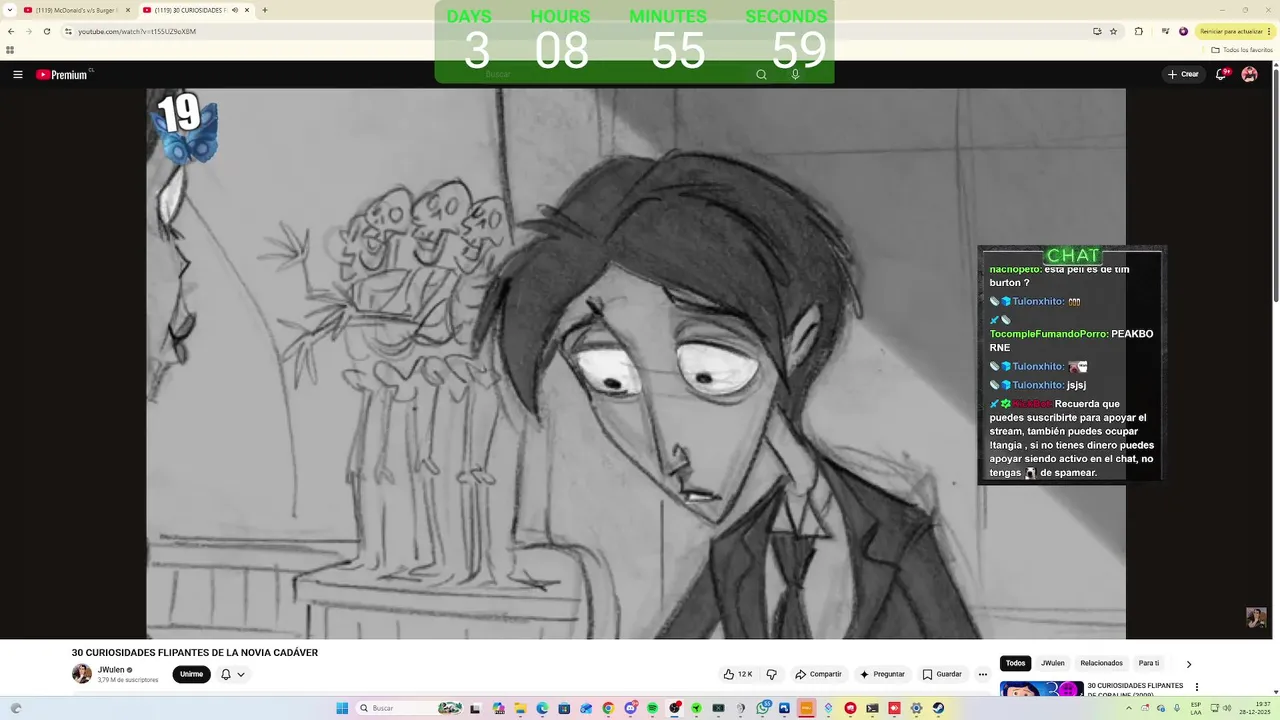The height and width of the screenshot is (720, 1280).
Task: Dislike the video with thumbs down
Action: point(771,674)
